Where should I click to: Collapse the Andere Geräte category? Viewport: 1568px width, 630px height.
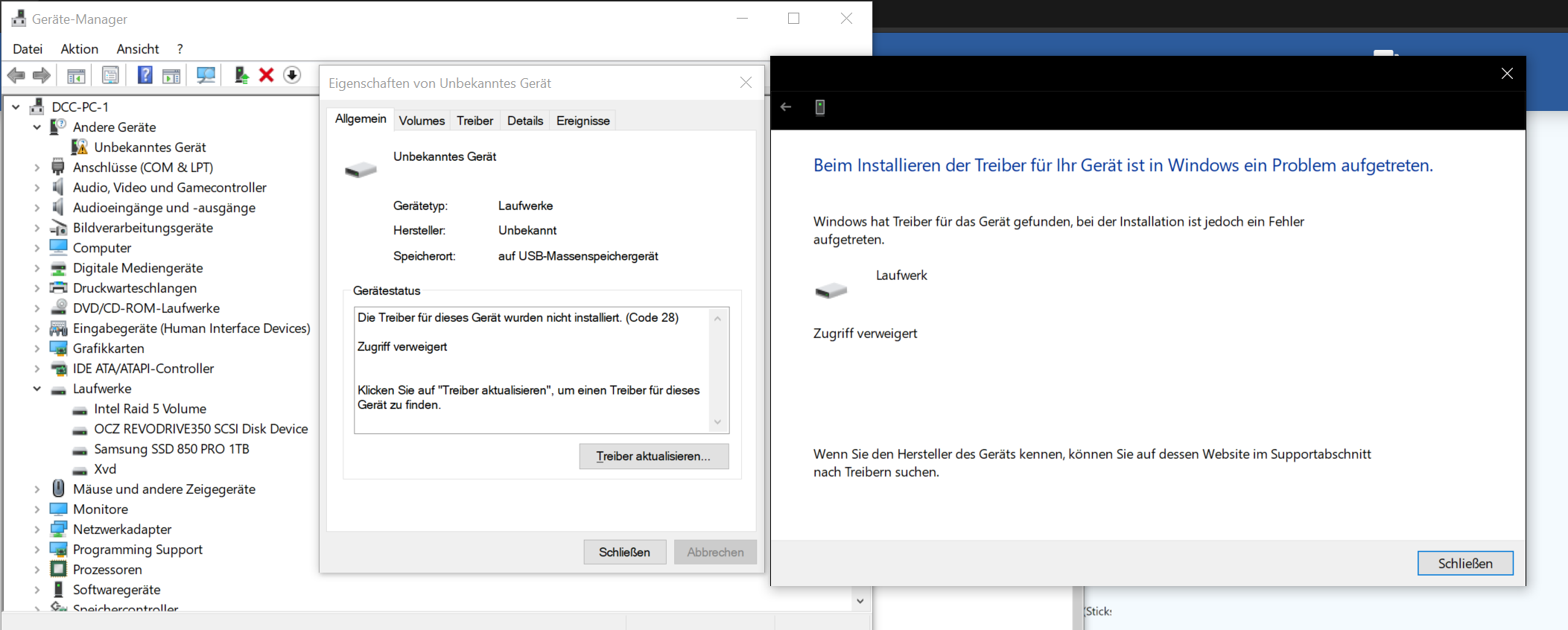click(x=36, y=127)
